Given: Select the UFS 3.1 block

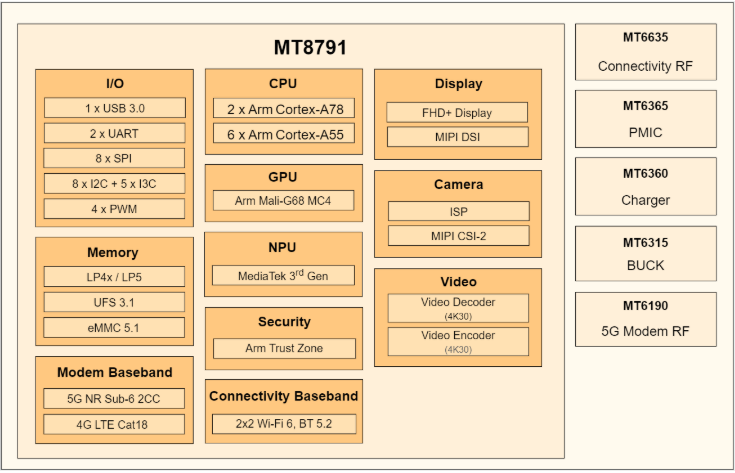Looking at the screenshot, I should click(114, 302).
